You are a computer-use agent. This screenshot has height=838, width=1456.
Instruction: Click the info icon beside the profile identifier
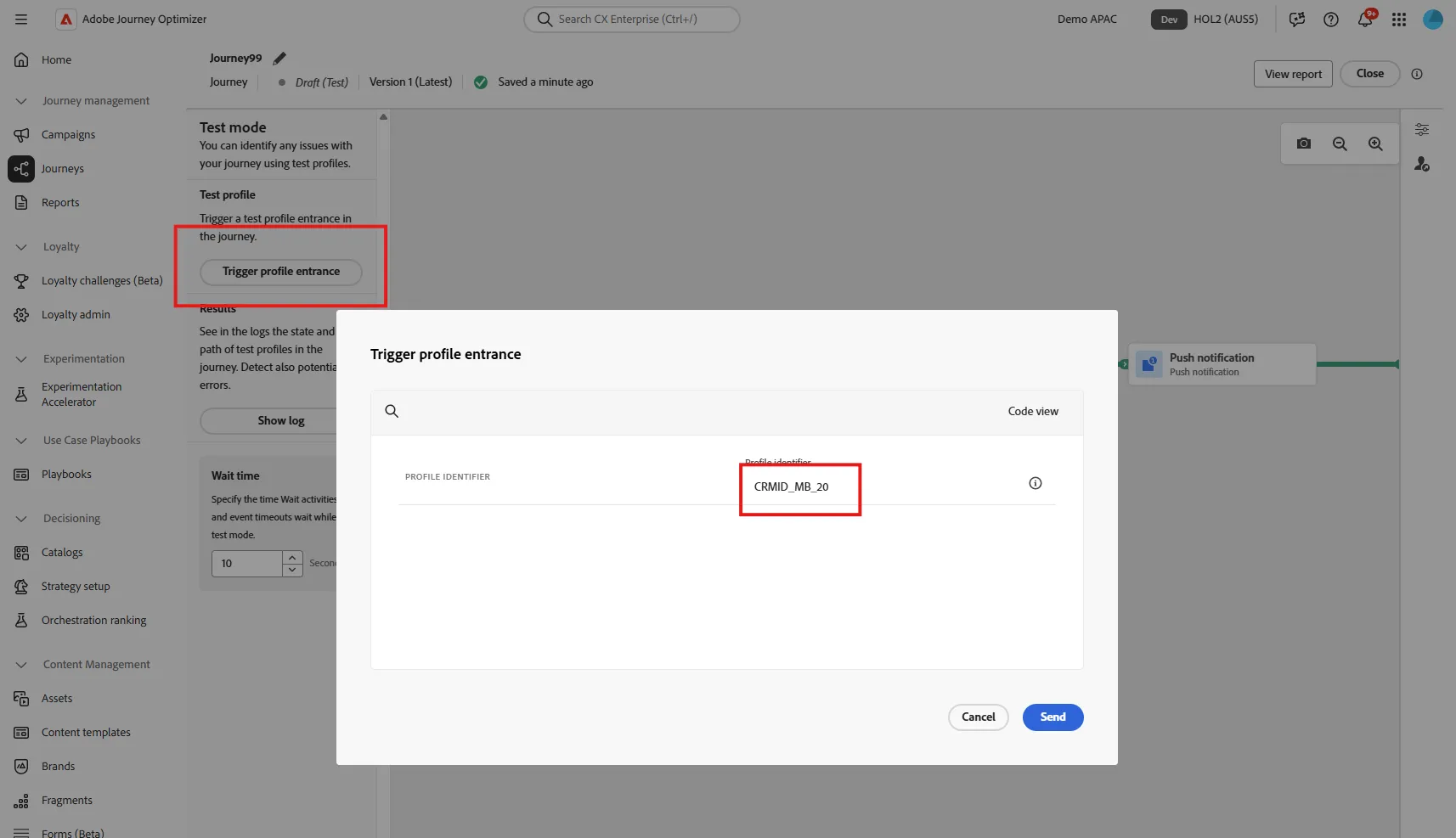pyautogui.click(x=1036, y=483)
